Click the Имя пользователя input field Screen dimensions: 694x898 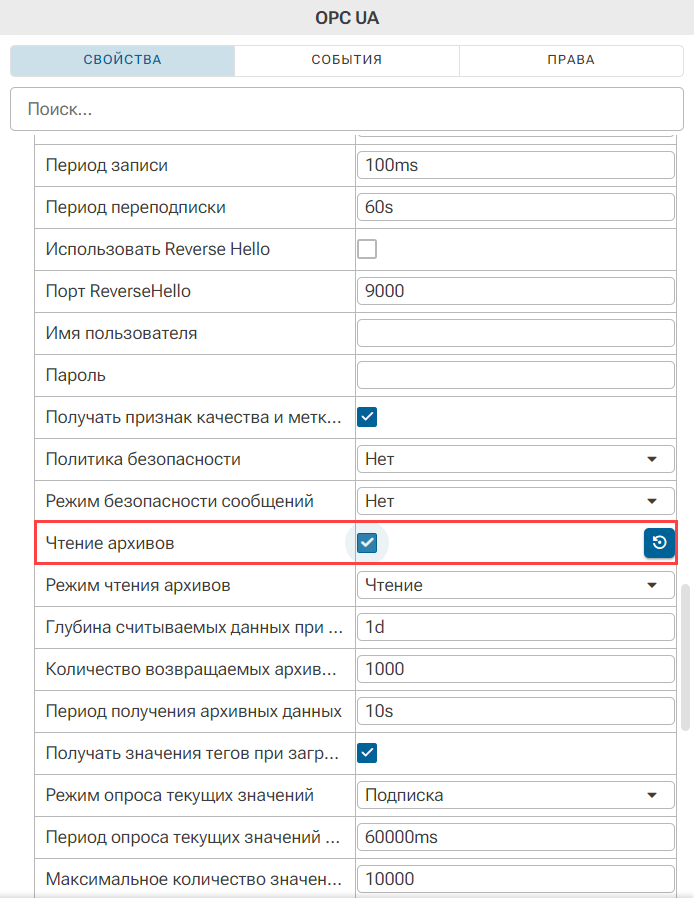[x=515, y=333]
